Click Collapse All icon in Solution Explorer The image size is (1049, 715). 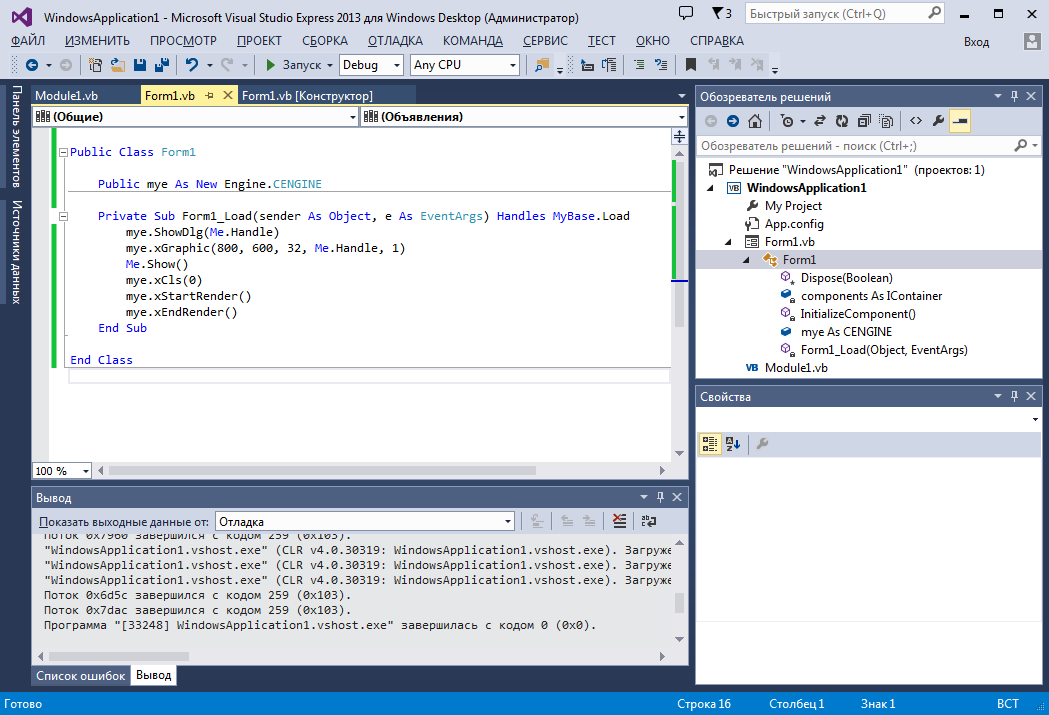click(864, 121)
